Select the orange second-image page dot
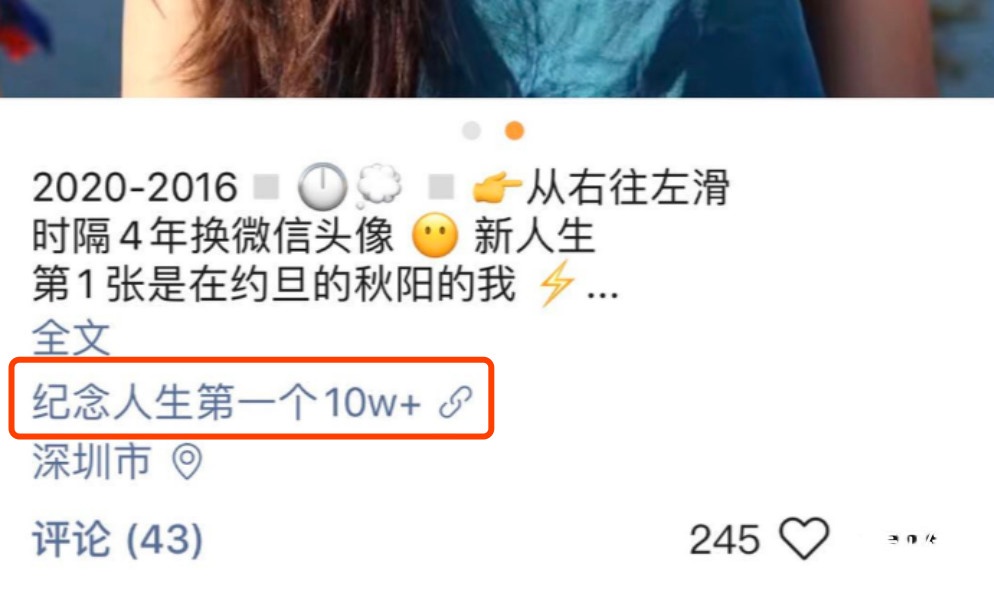This screenshot has width=994, height=590. tap(514, 131)
